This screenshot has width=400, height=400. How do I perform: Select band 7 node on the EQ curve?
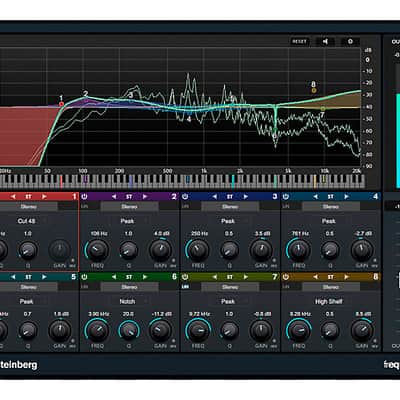pos(323,109)
